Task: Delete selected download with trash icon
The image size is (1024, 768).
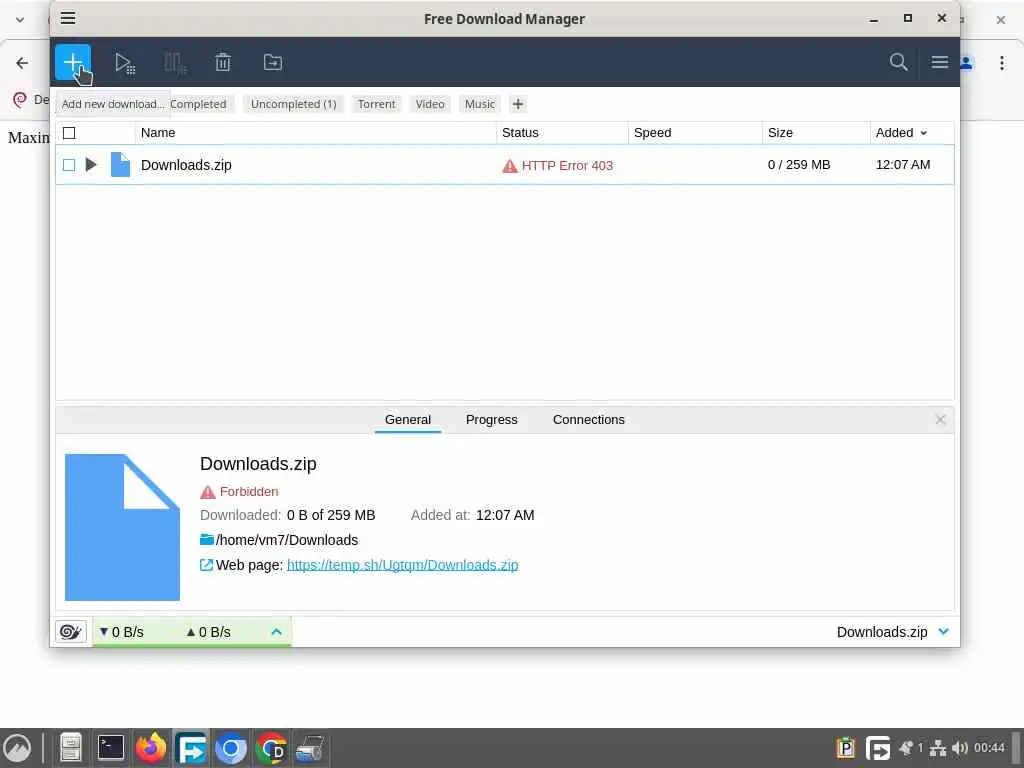Action: (223, 63)
